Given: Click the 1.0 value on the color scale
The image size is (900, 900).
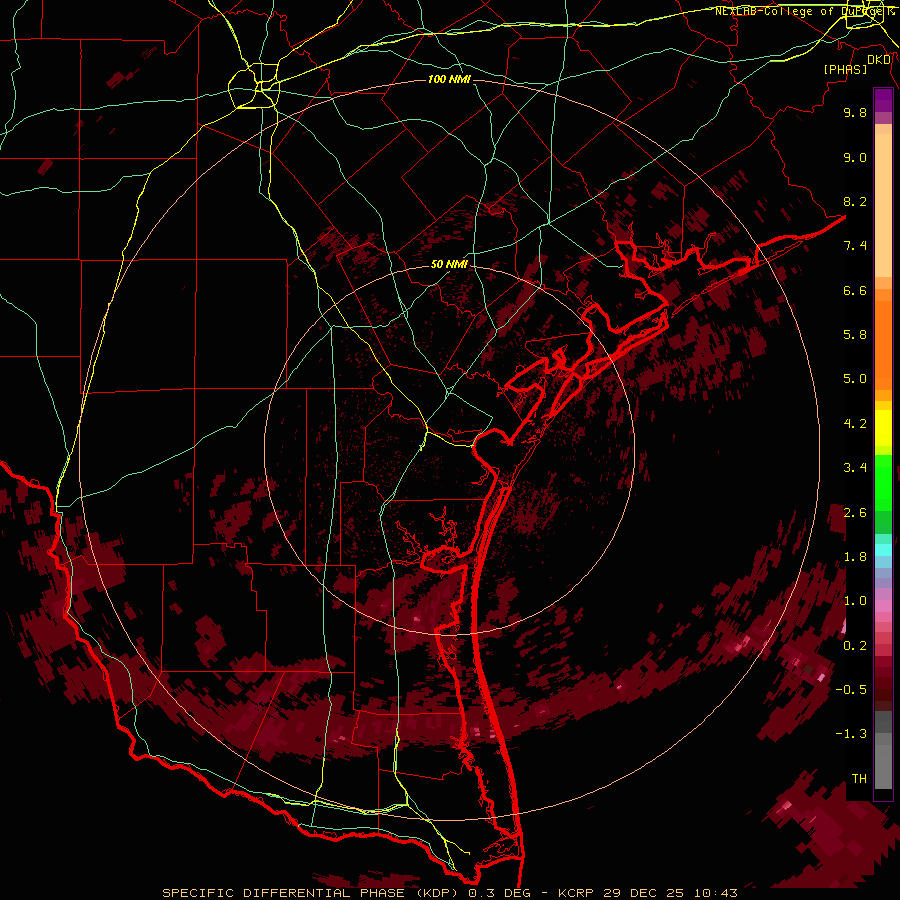Looking at the screenshot, I should [855, 601].
